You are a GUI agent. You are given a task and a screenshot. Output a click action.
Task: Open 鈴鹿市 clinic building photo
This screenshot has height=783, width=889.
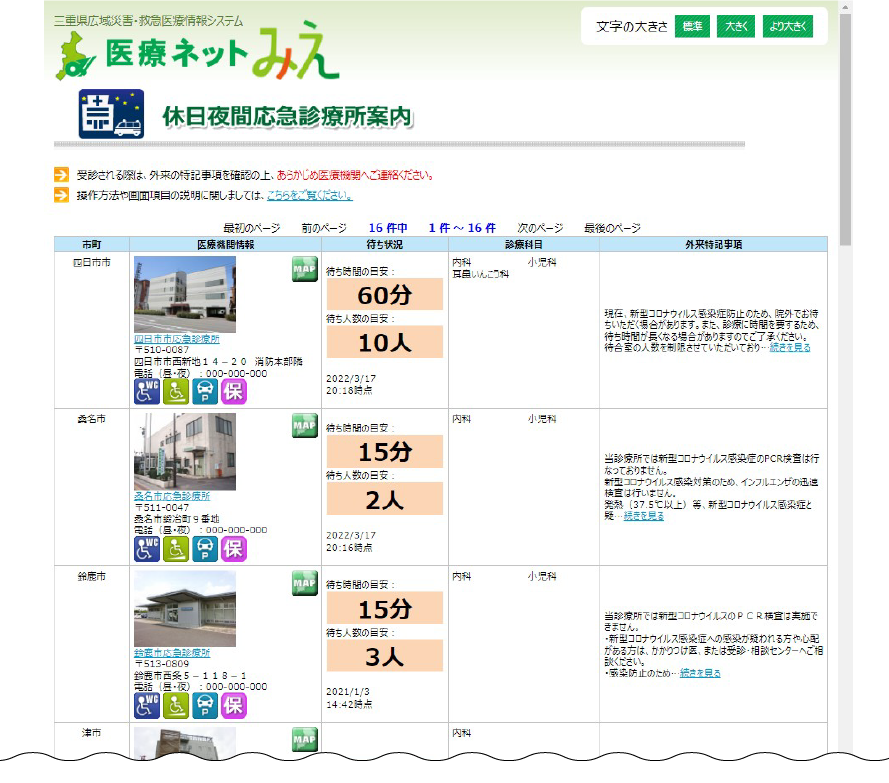pos(185,608)
